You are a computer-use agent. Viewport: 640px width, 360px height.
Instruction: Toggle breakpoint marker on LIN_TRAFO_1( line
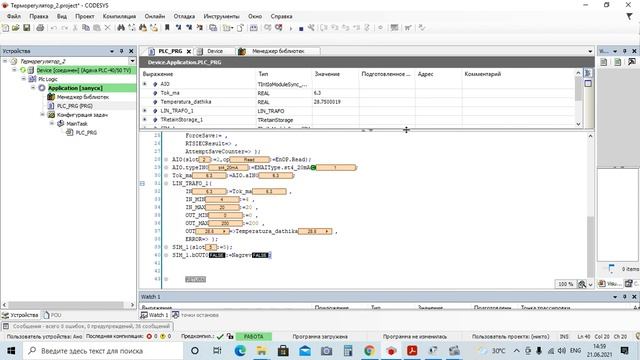[166, 184]
